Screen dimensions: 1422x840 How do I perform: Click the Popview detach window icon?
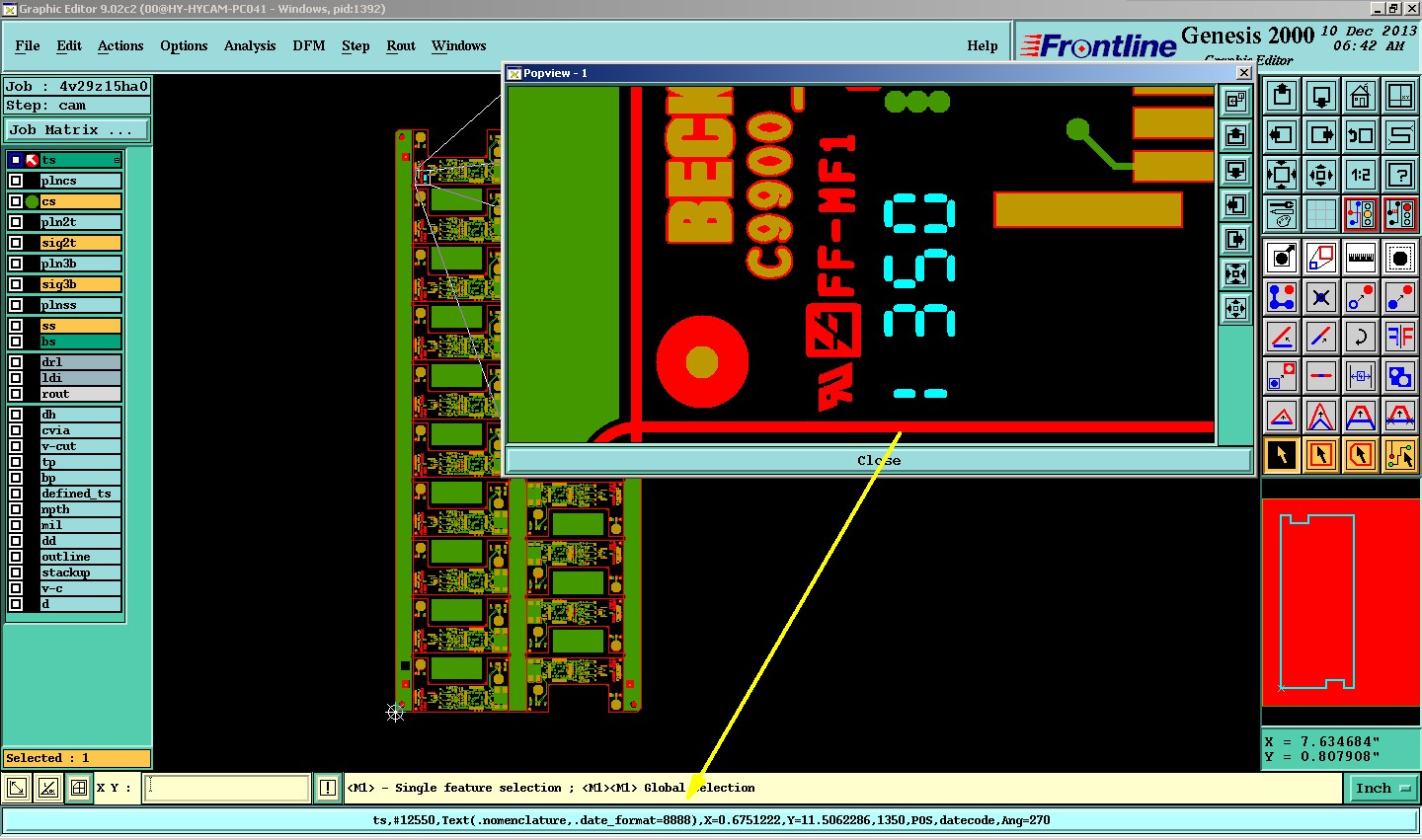click(1235, 101)
